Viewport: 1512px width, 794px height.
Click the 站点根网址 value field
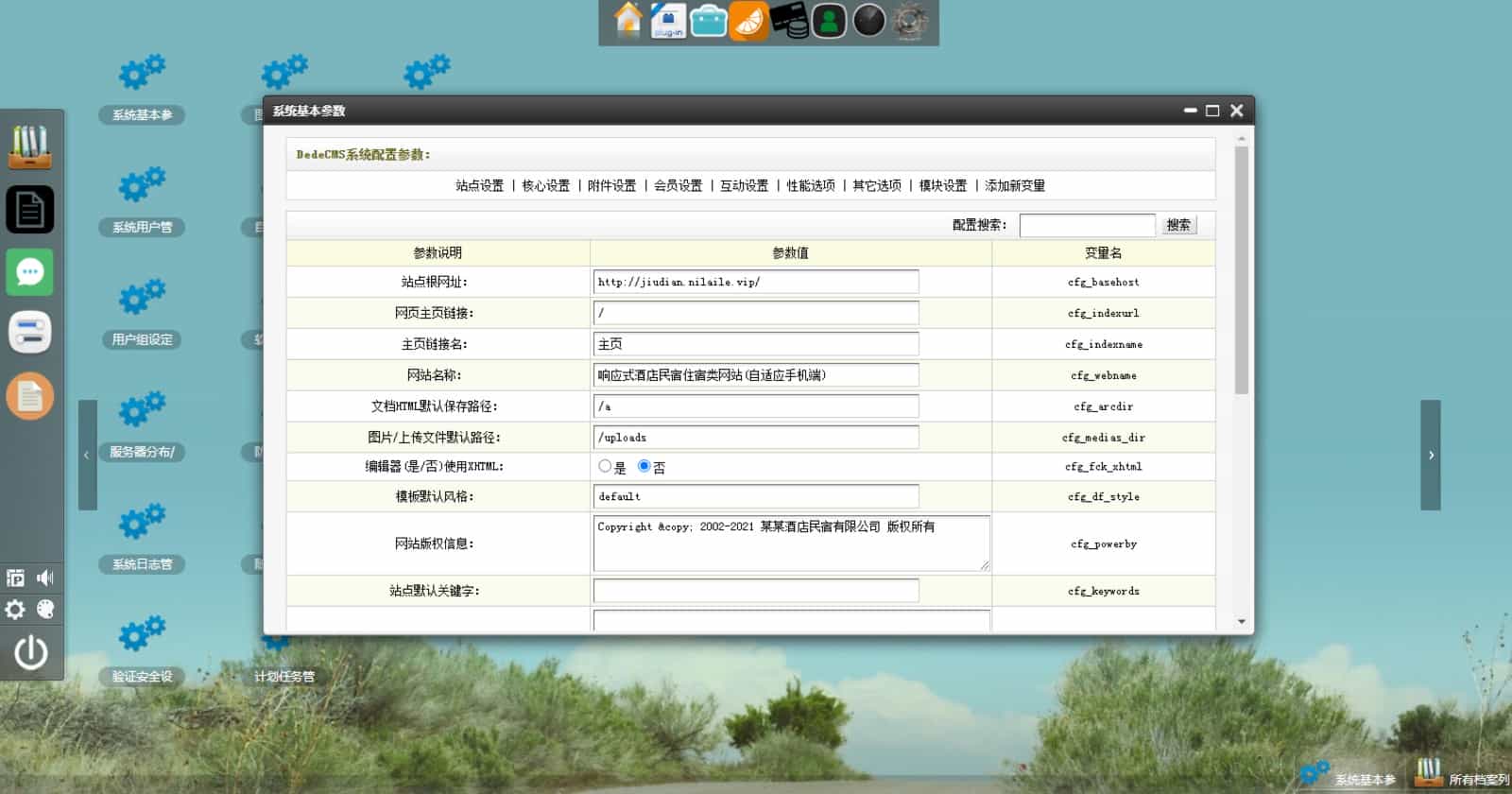[x=756, y=282]
